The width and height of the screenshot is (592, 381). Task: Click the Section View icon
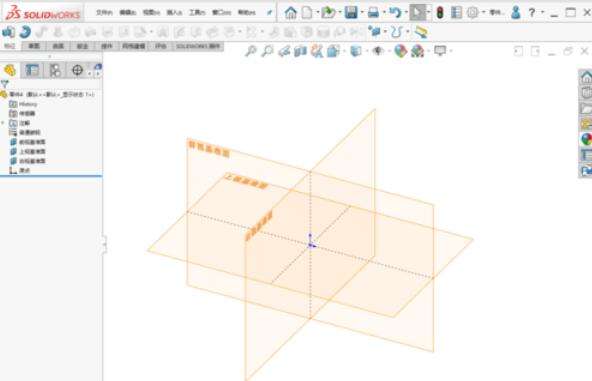[301, 51]
